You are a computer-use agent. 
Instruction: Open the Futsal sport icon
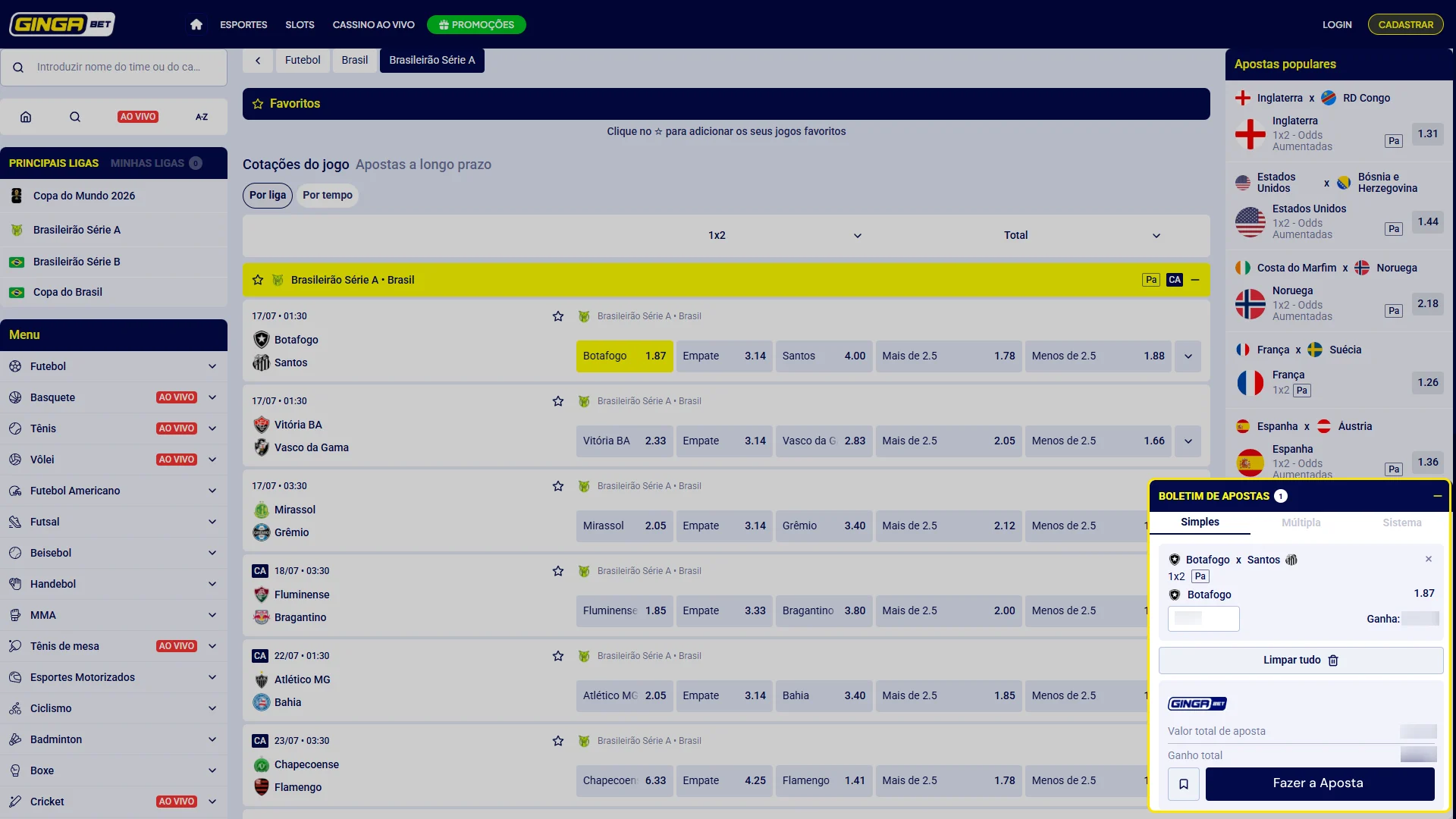pyautogui.click(x=15, y=522)
